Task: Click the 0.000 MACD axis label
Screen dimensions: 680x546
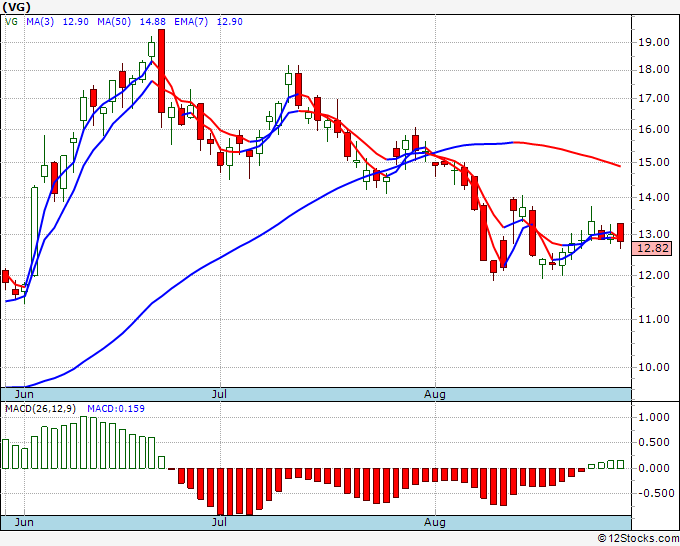Action: pyautogui.click(x=654, y=468)
